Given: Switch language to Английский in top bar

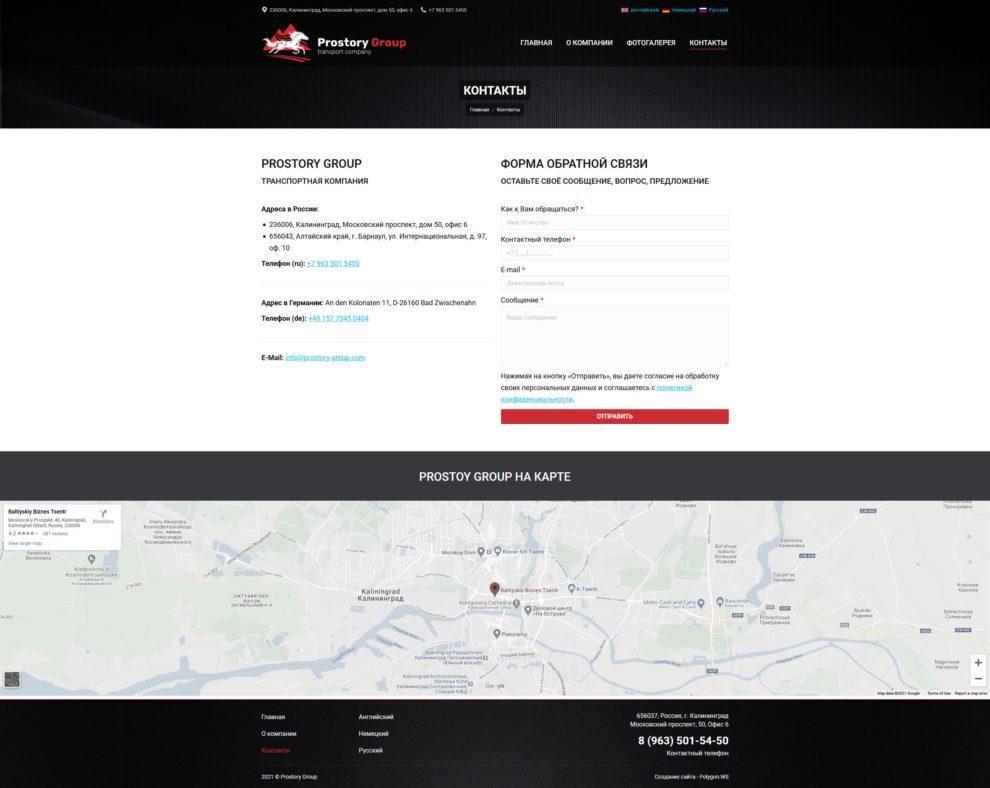Looking at the screenshot, I should [x=644, y=10].
